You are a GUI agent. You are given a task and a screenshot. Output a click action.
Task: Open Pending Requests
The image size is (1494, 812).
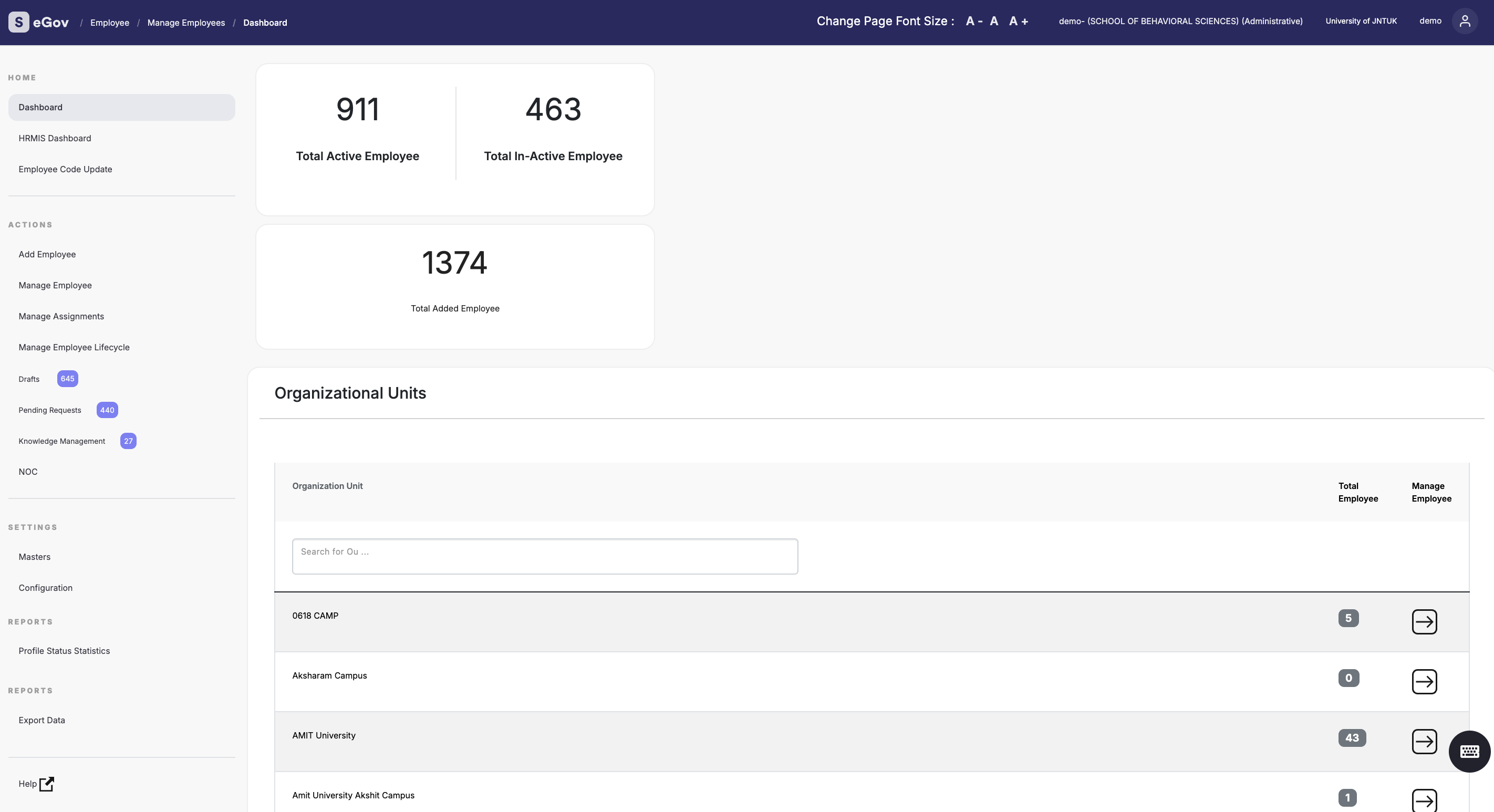[x=50, y=410]
